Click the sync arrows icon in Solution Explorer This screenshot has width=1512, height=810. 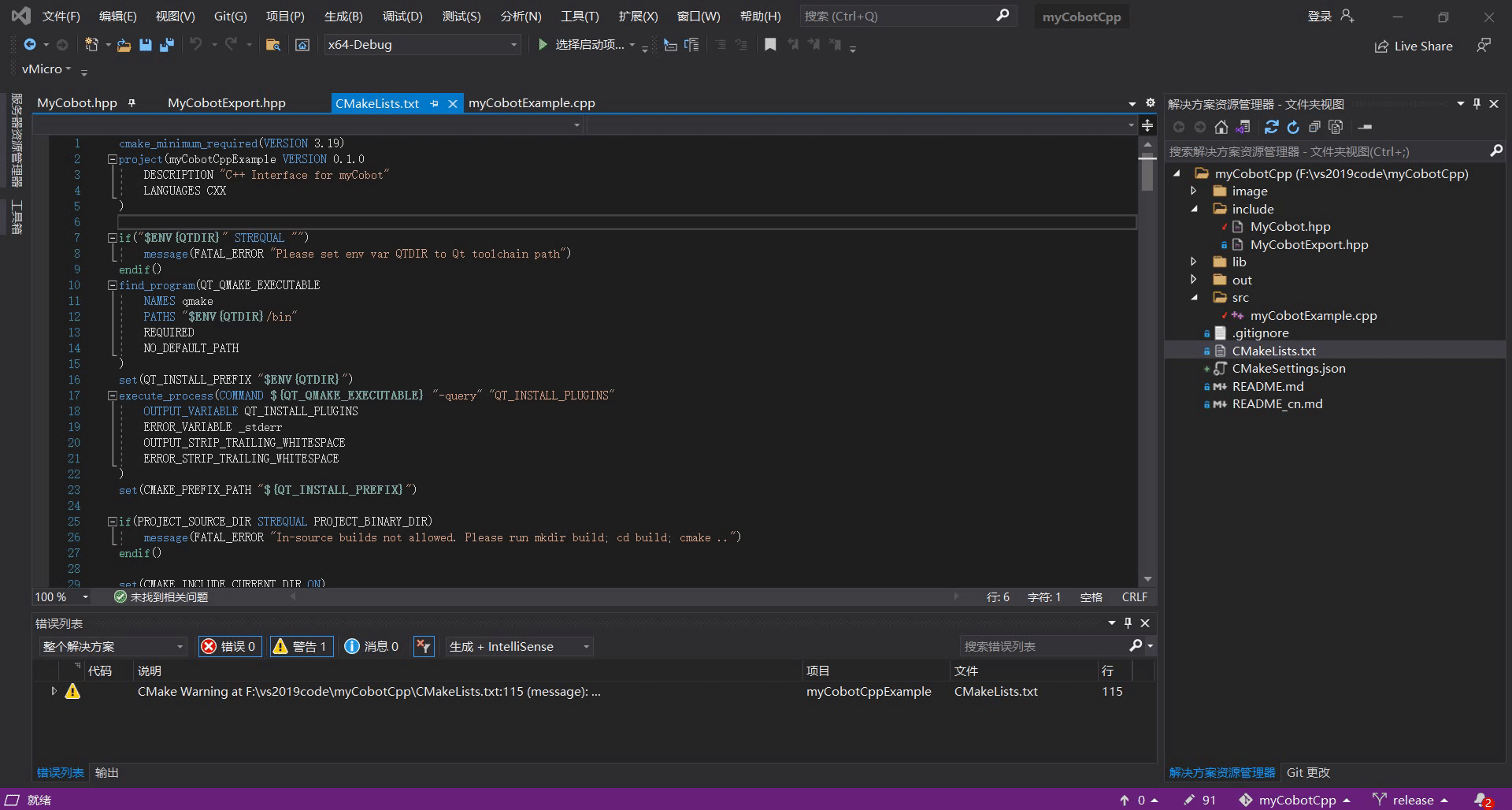pyautogui.click(x=1271, y=127)
